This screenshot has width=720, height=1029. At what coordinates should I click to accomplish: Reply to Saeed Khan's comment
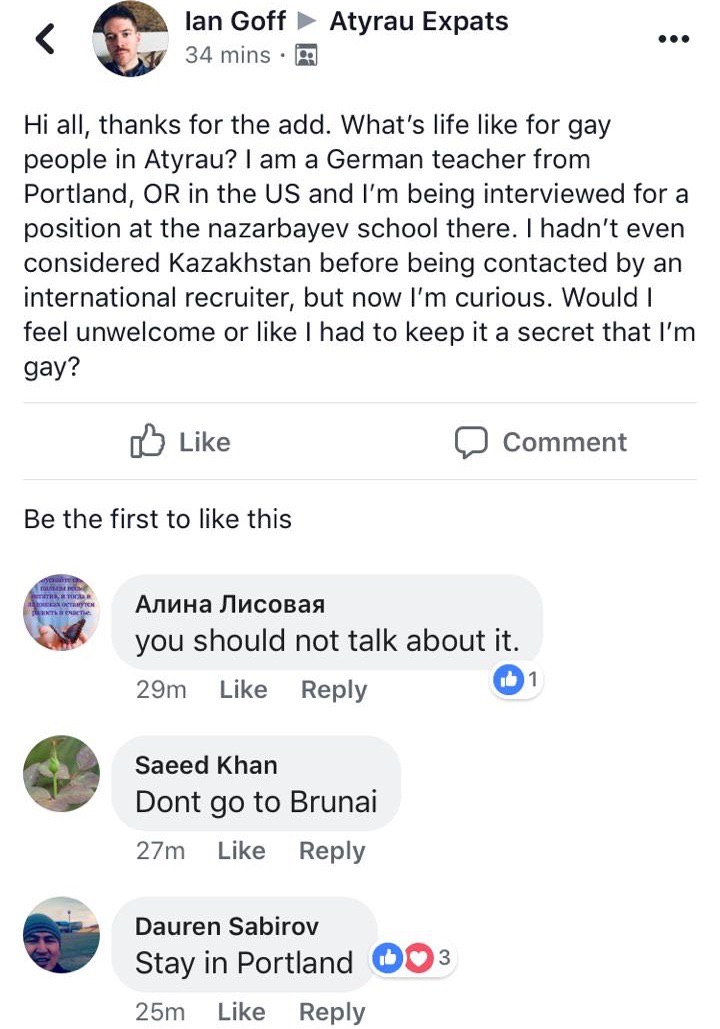[332, 851]
